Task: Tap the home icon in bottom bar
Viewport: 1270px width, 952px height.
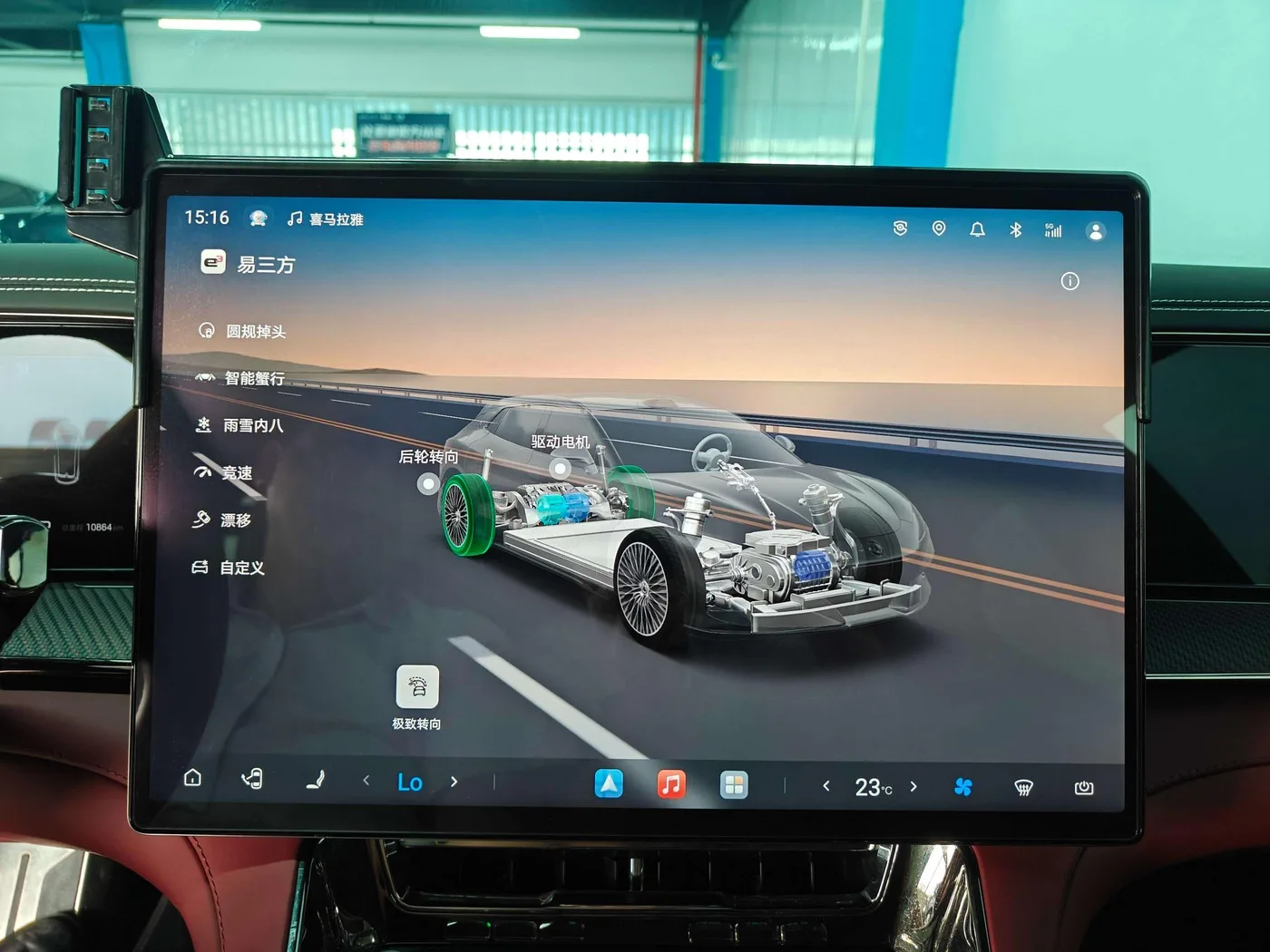Action: pyautogui.click(x=192, y=778)
